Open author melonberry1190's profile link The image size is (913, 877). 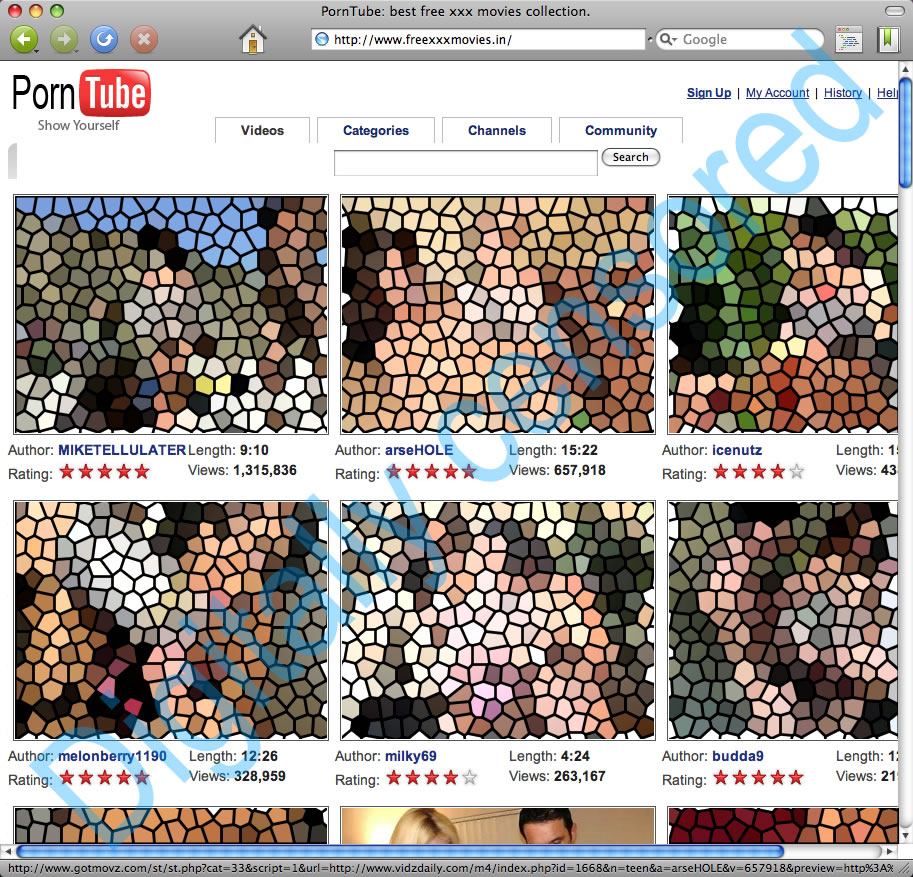click(112, 756)
